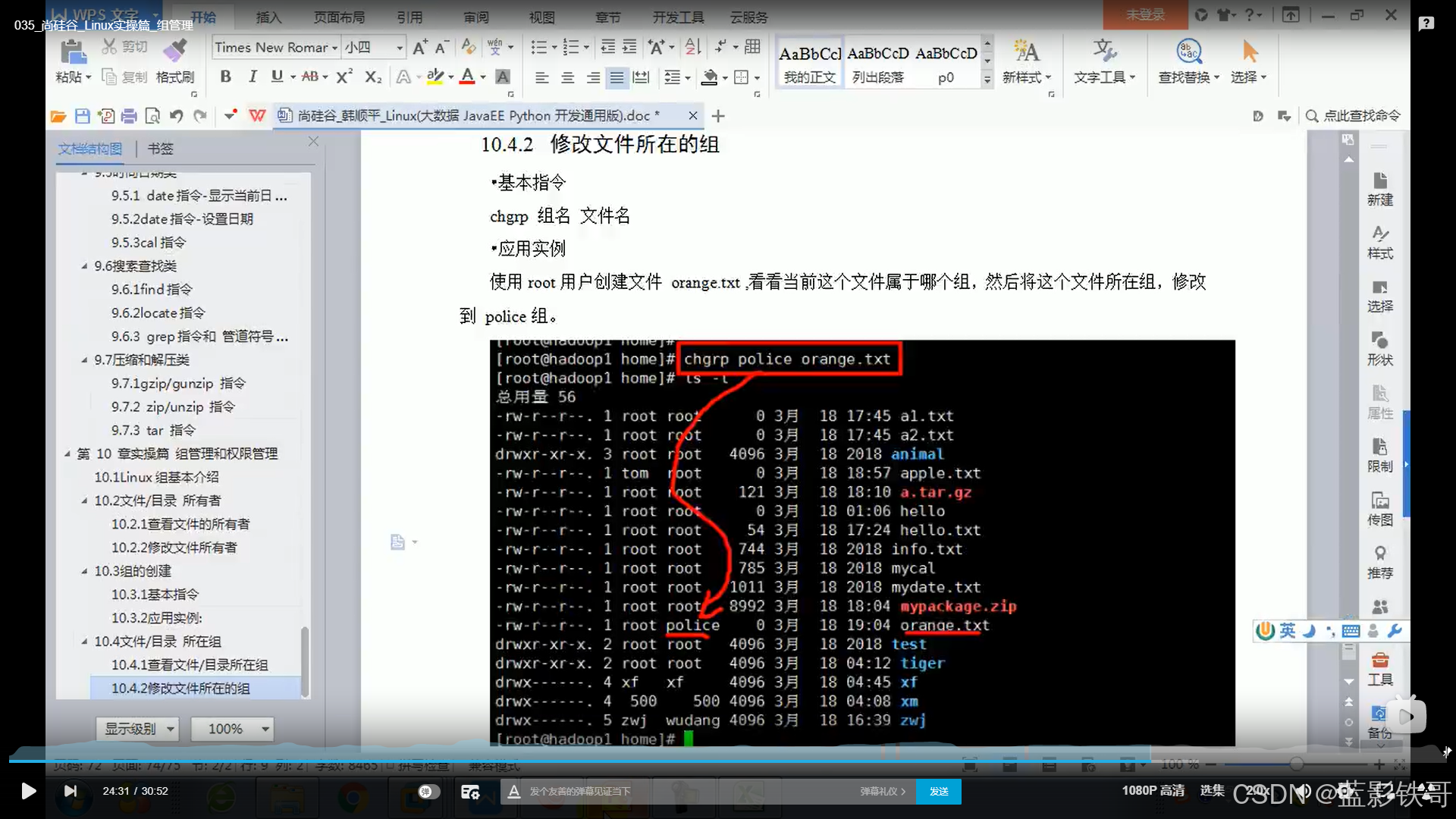Toggle justified paragraph alignment
The image size is (1456, 819).
click(617, 77)
